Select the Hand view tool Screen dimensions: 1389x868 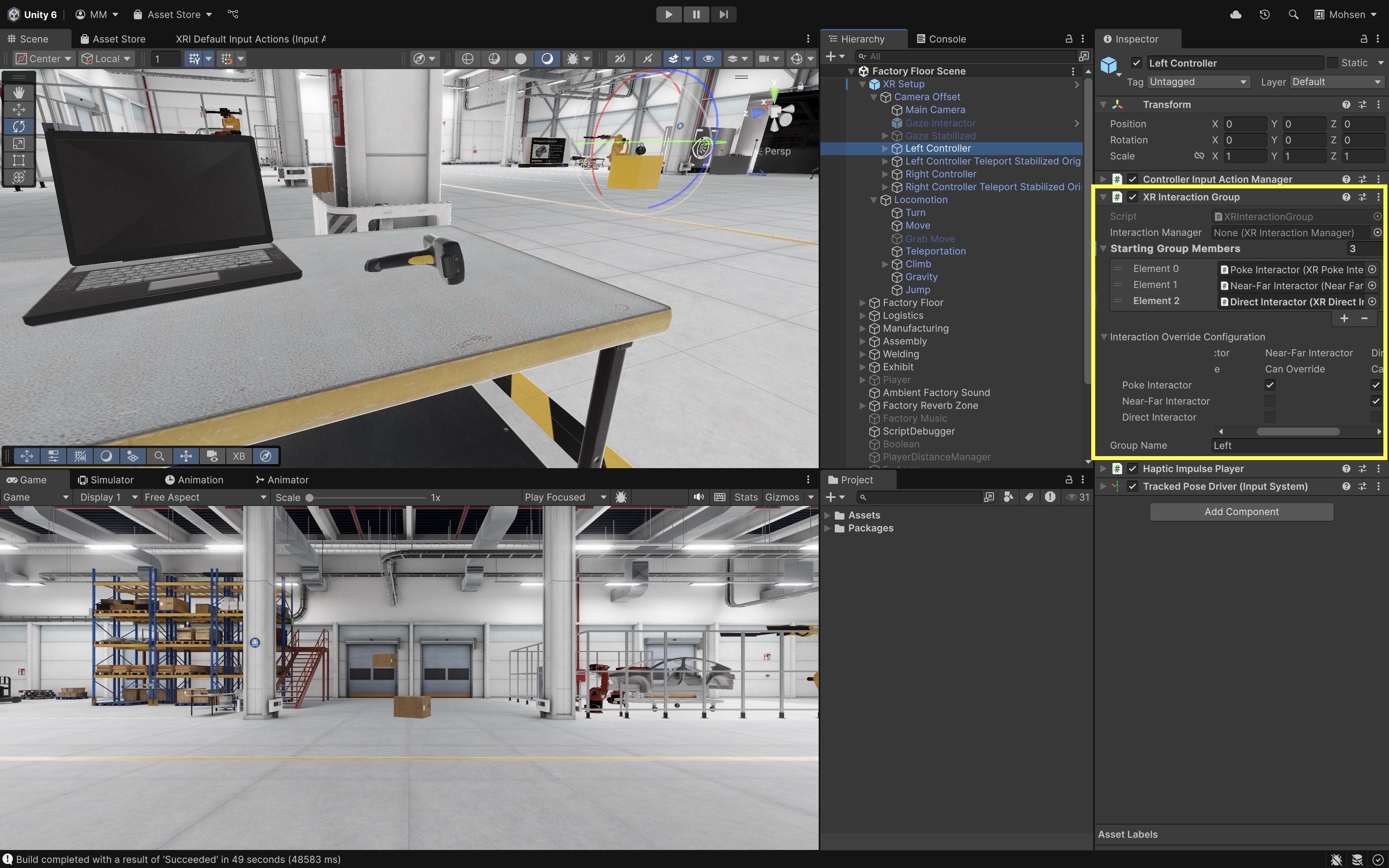(19, 92)
